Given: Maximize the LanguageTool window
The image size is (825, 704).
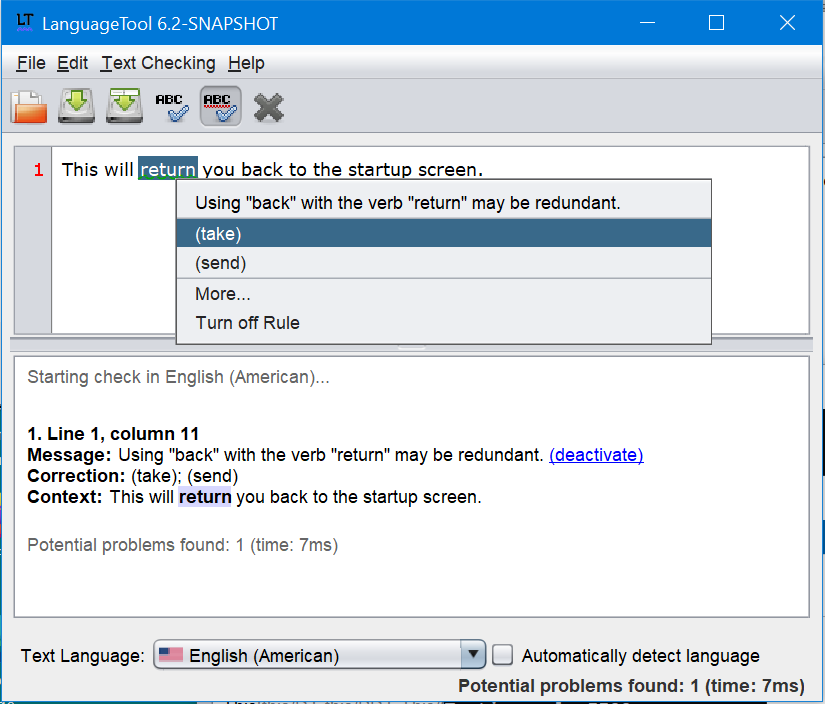Looking at the screenshot, I should 716,23.
